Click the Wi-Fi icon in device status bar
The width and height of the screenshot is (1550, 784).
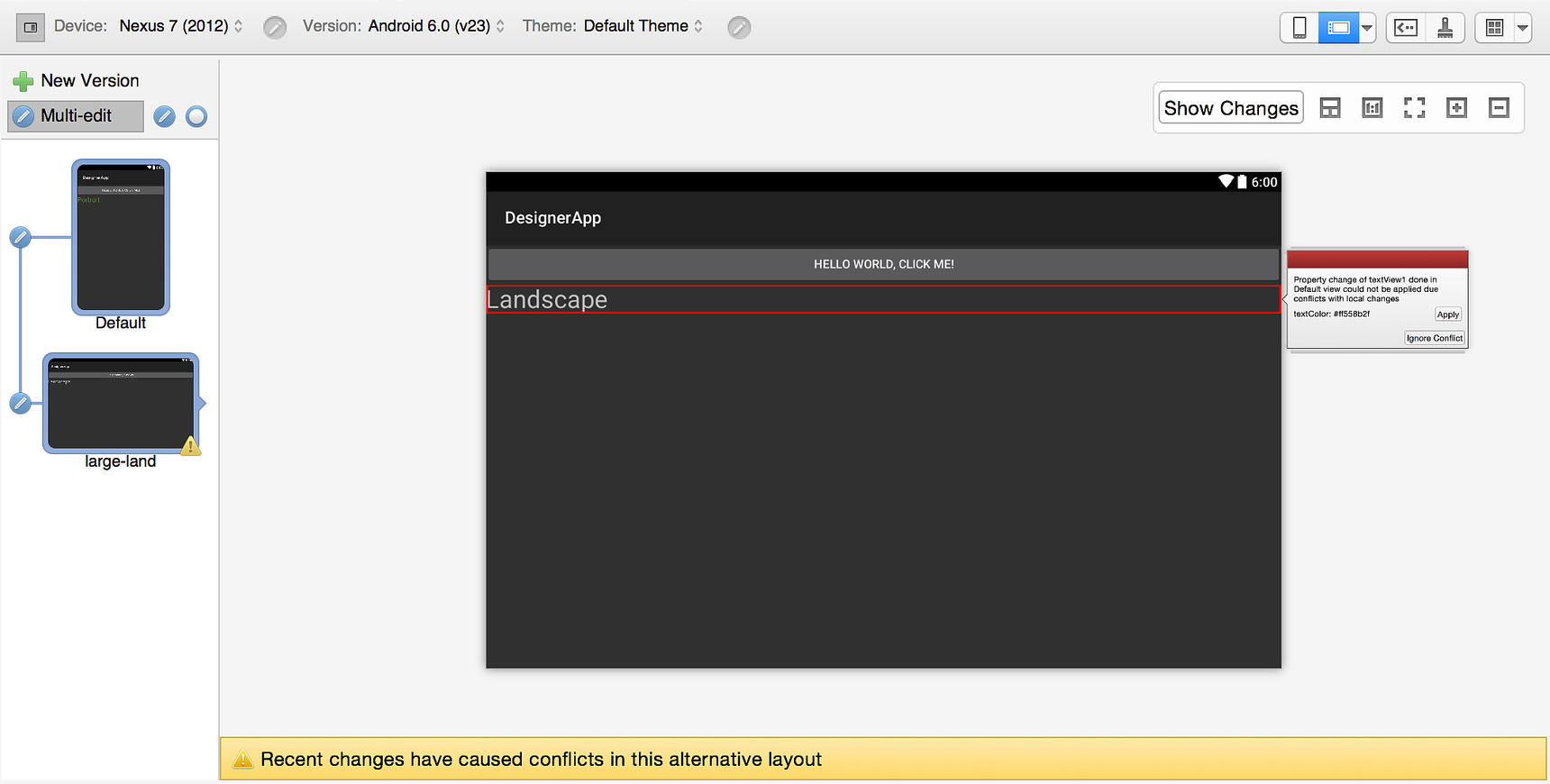(1226, 181)
